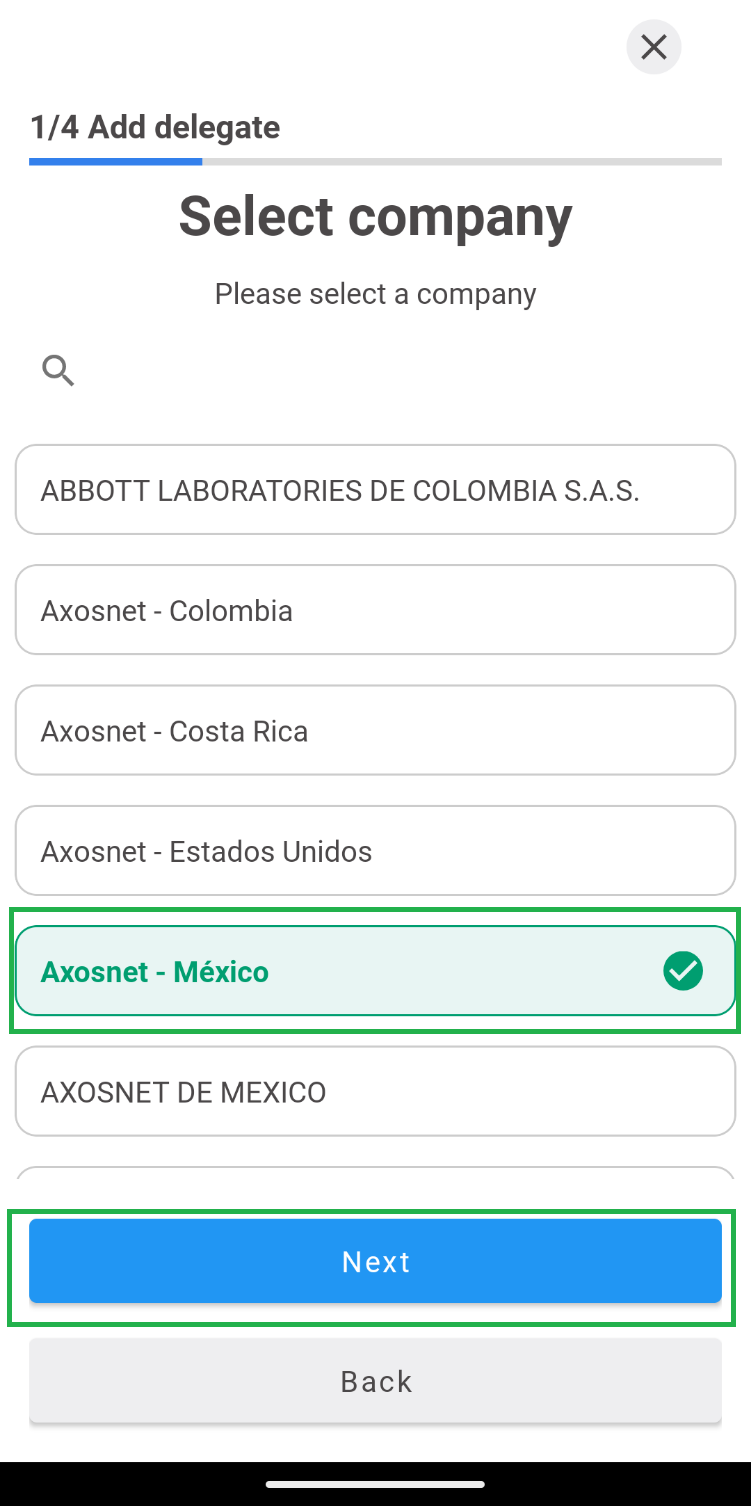Click the blue filled progress bar segment
Screen dimensions: 751x1506
115,161
